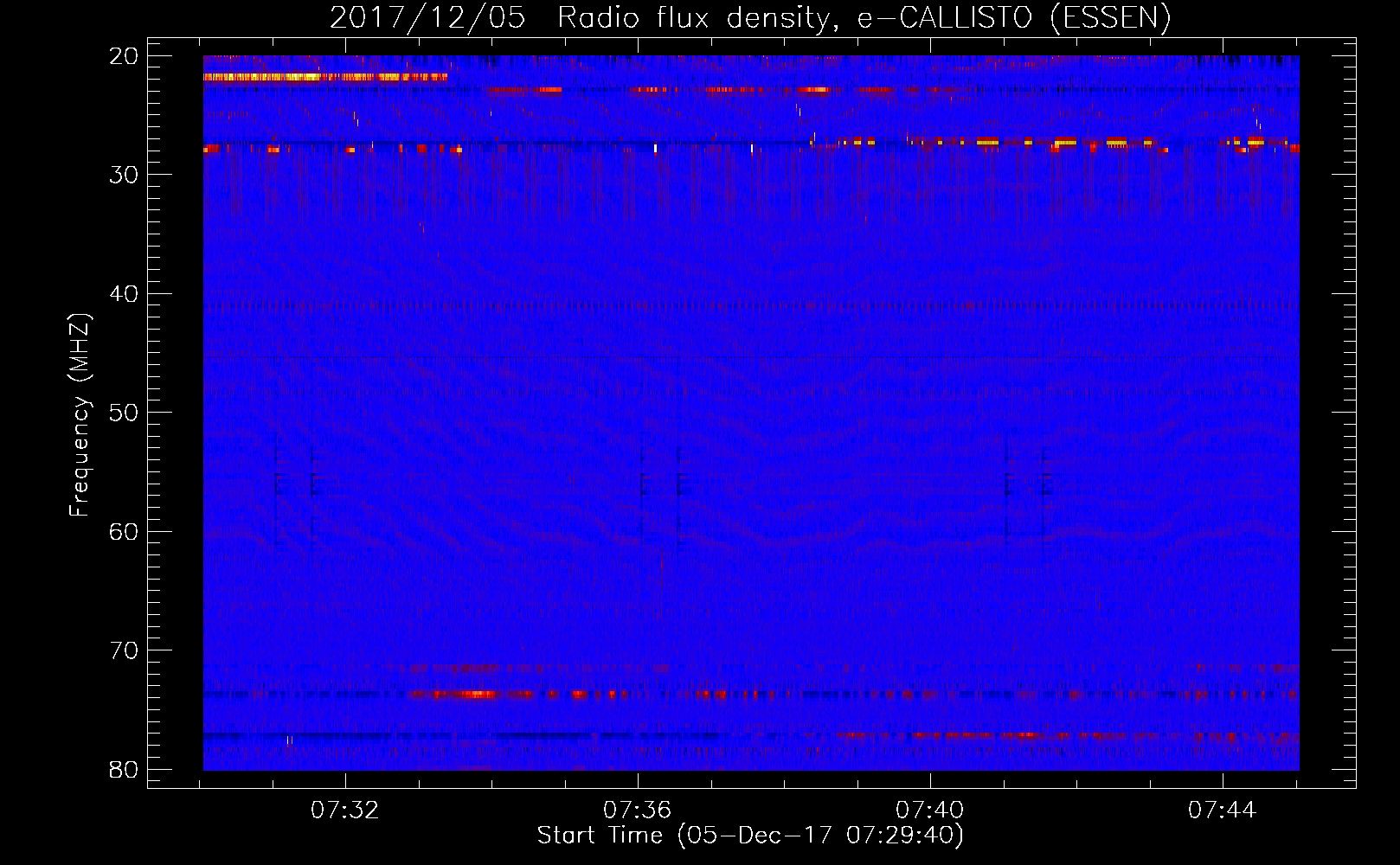The image size is (1400, 865).
Task: Click the 07:36 time tick label
Action: 638,811
